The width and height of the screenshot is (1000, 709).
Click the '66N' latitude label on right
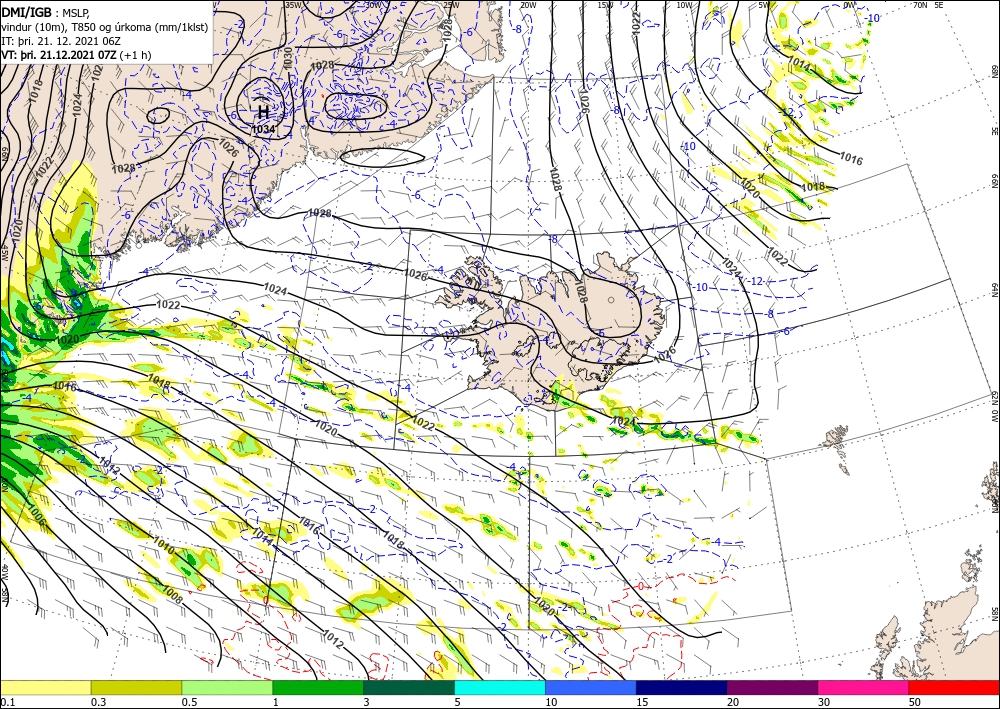tap(994, 182)
